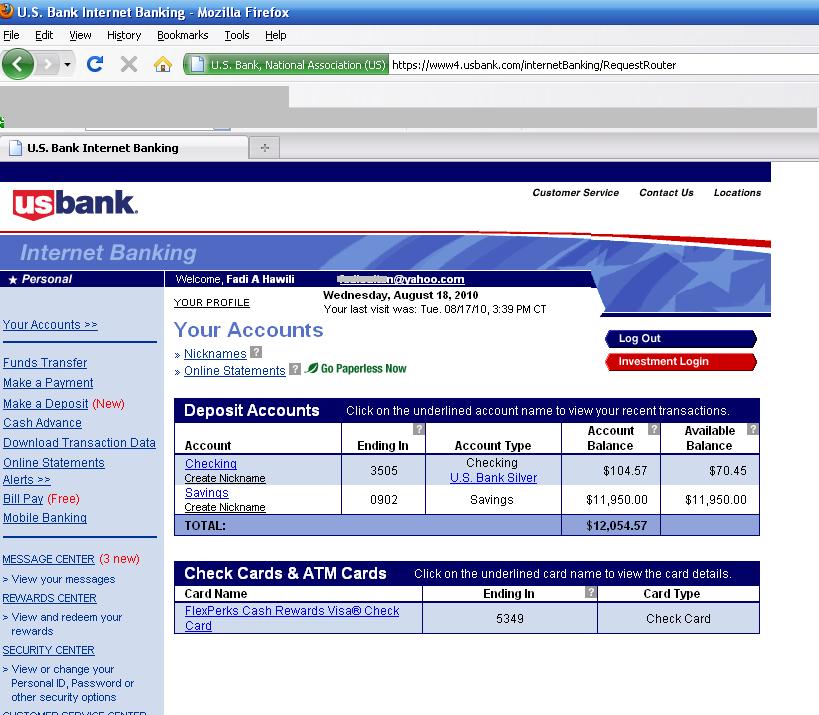
Task: Open SECURITY CENTER link
Action: [x=49, y=651]
